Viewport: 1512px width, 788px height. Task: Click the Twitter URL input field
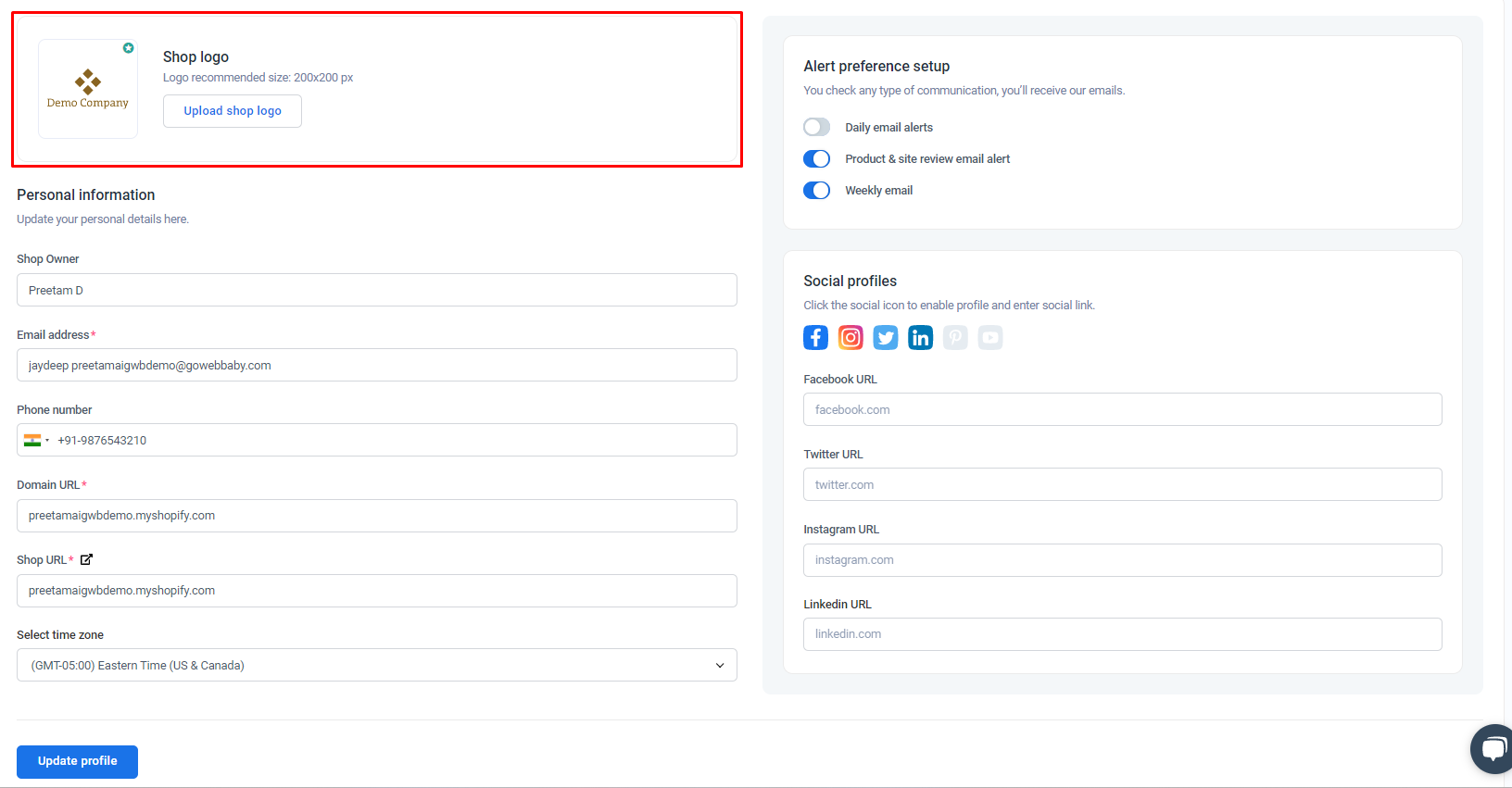tap(1123, 484)
